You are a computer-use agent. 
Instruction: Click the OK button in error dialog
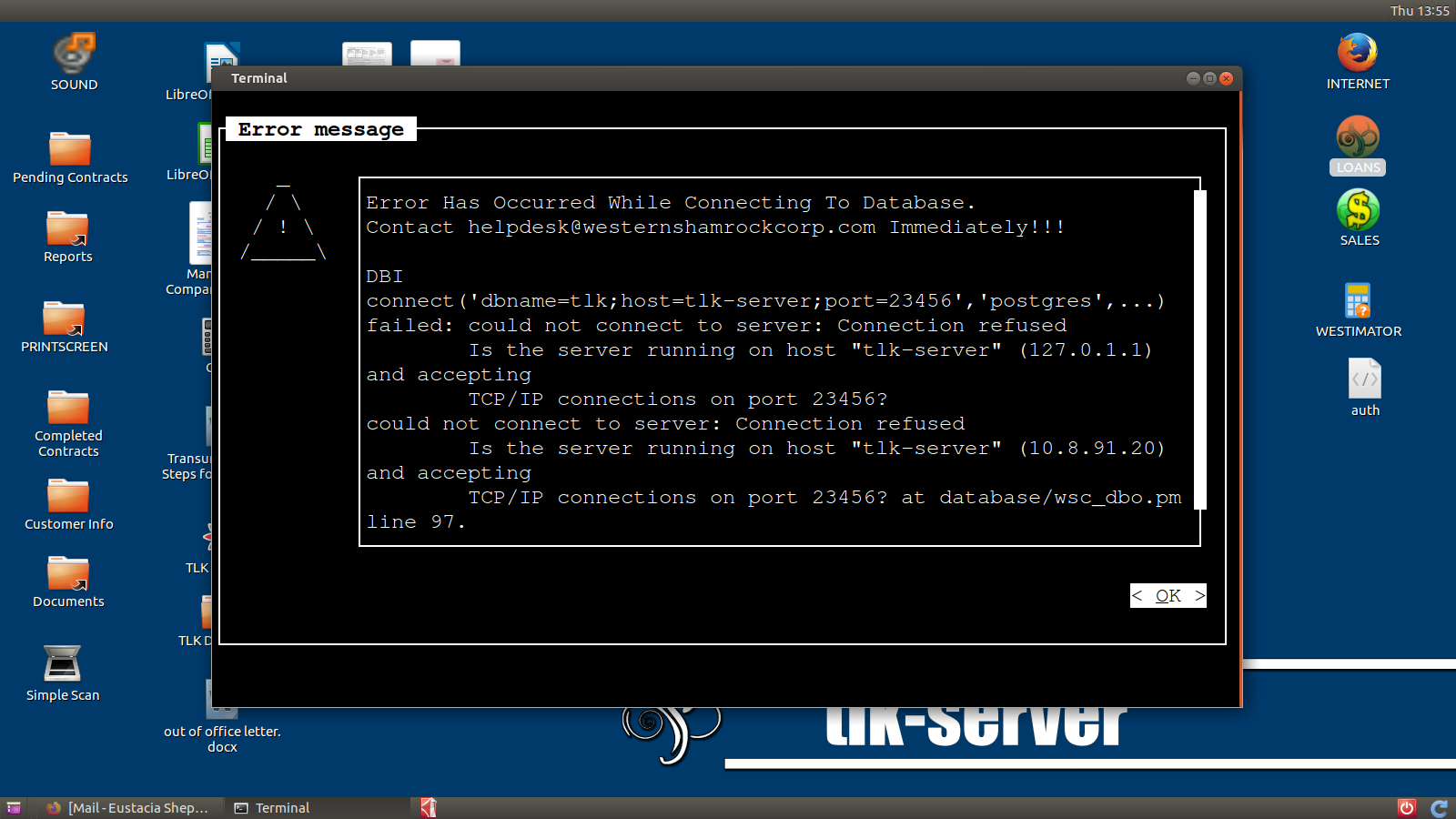pyautogui.click(x=1168, y=595)
